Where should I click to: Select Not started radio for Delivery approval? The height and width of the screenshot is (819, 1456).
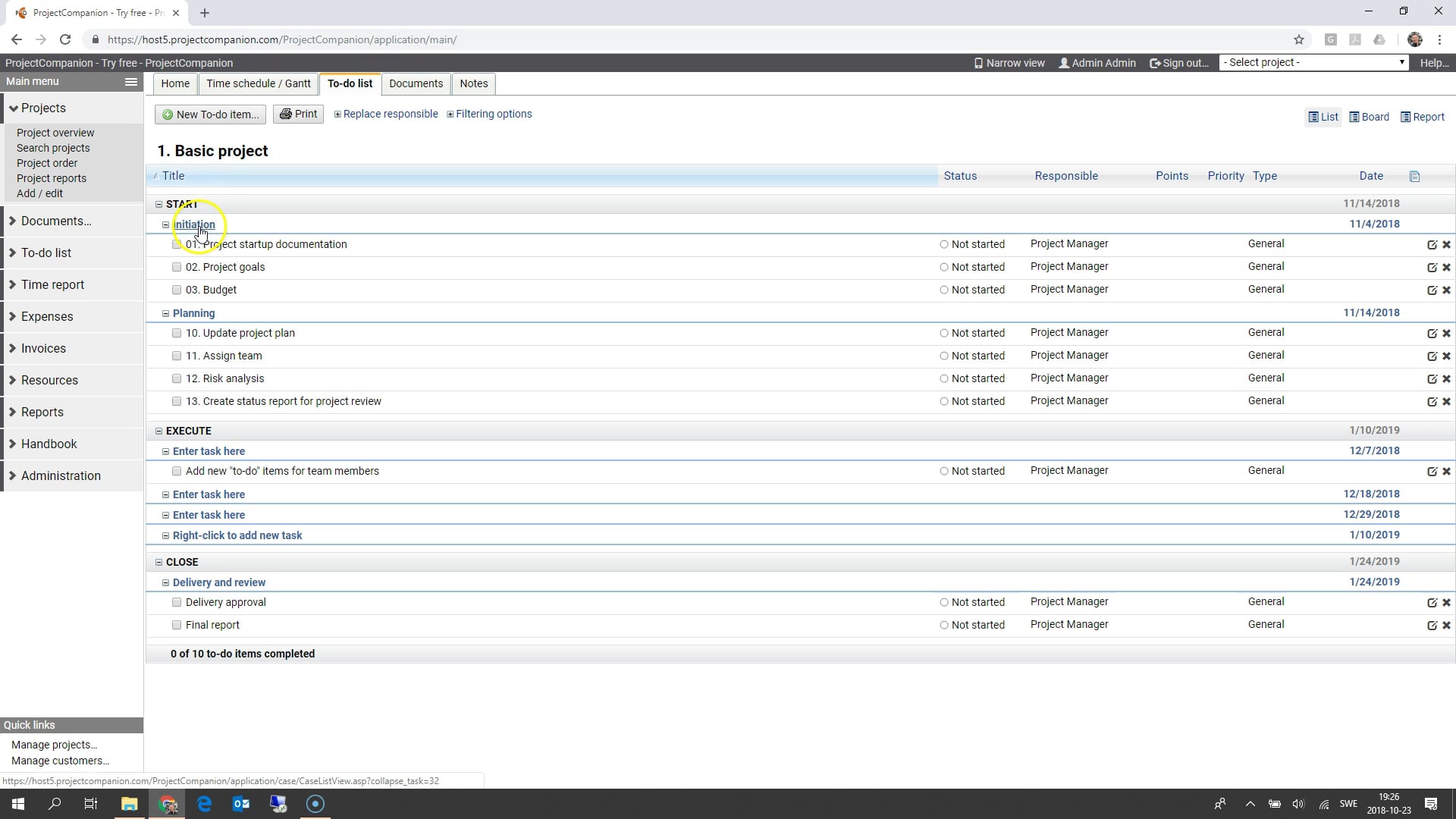tap(944, 602)
